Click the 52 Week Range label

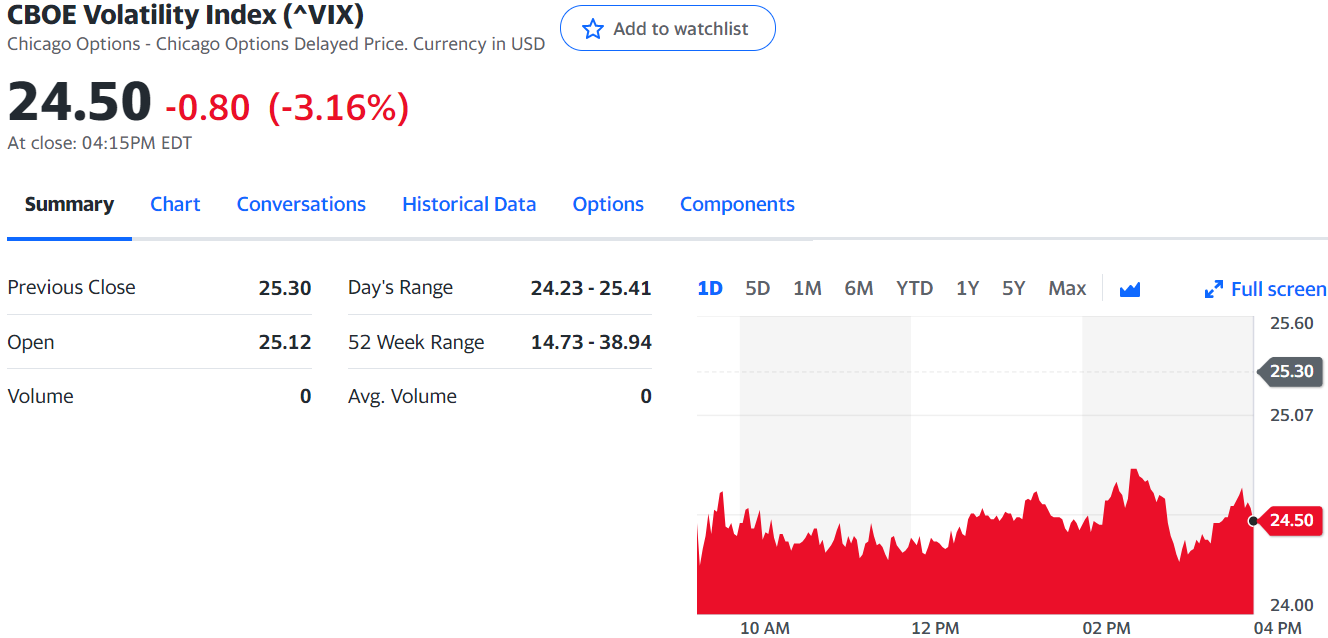pyautogui.click(x=416, y=342)
